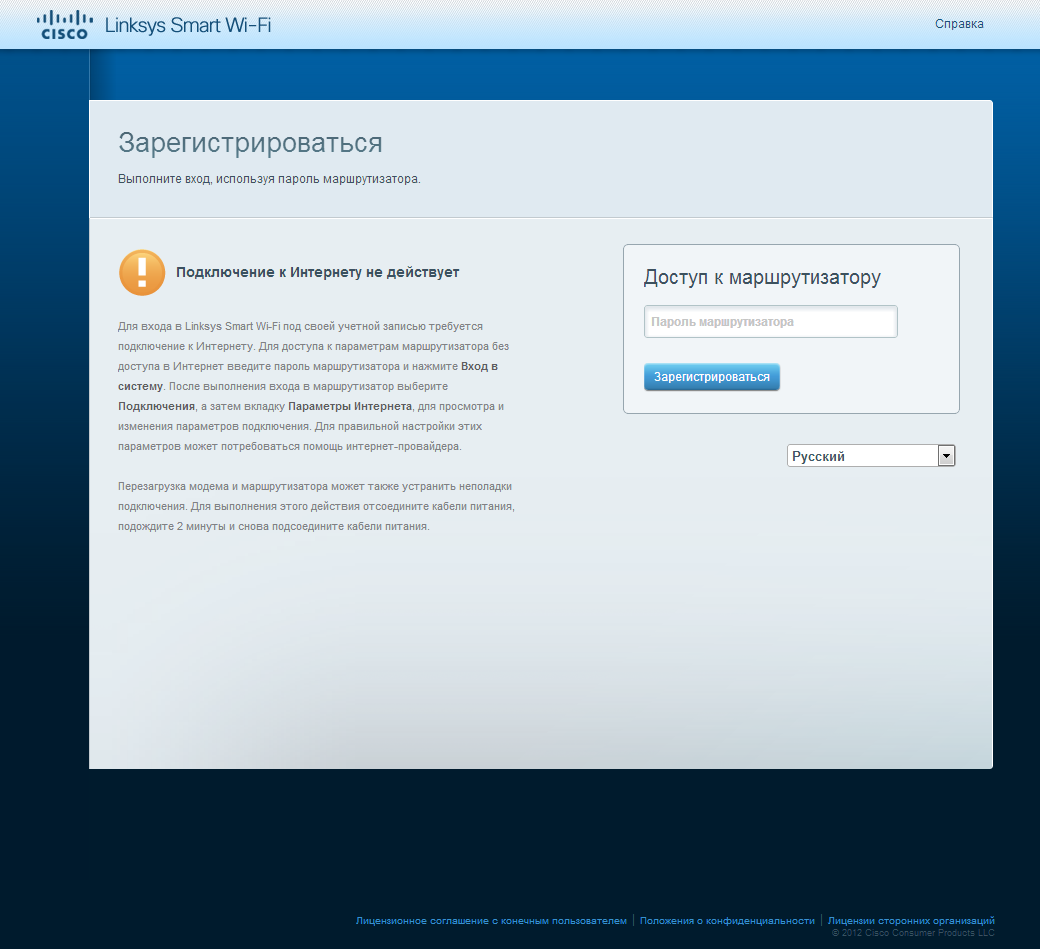Click the Выполните вход, используя пароль маршрутизатора text
The height and width of the screenshot is (949, 1040).
[x=269, y=179]
